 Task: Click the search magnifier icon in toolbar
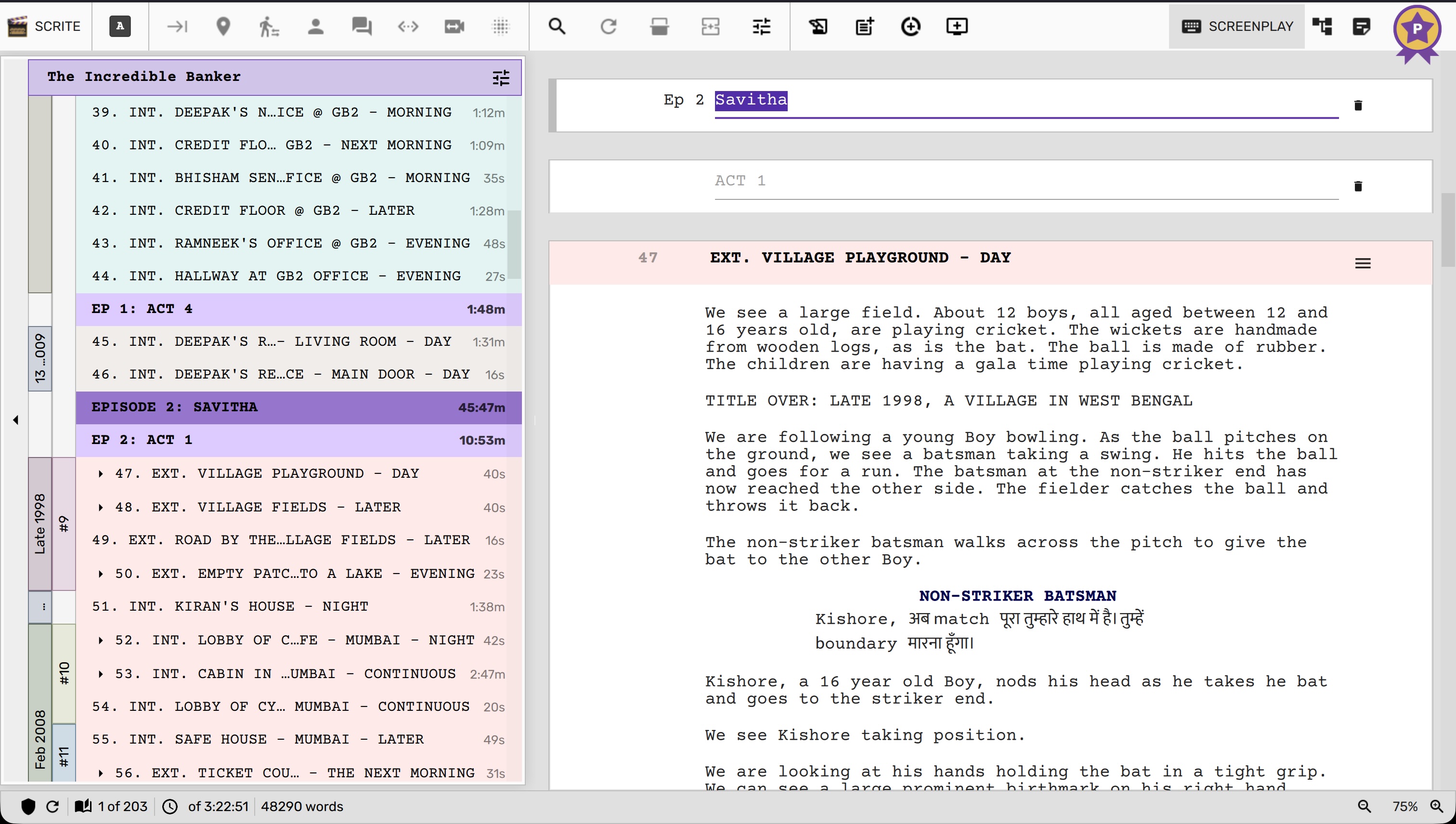[x=557, y=26]
